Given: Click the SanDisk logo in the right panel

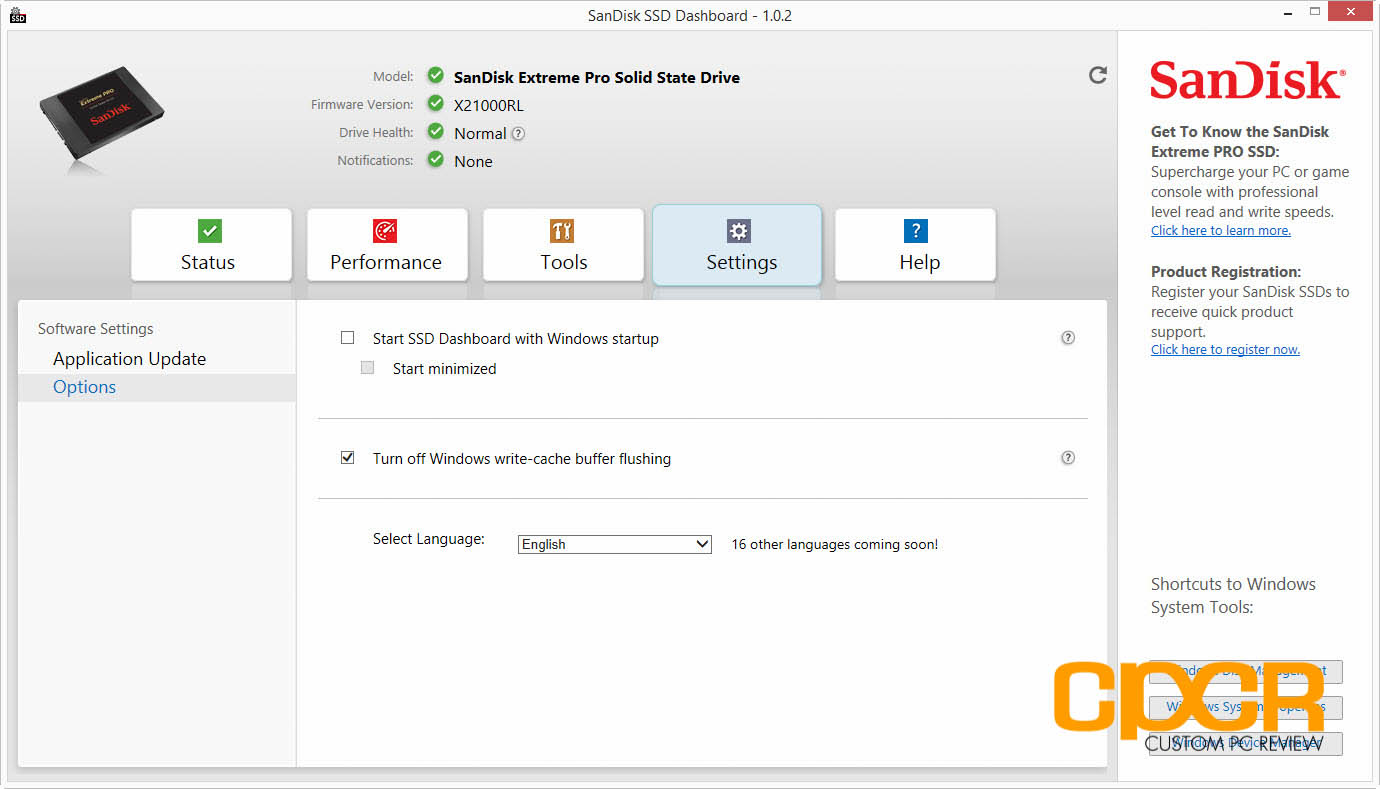Looking at the screenshot, I should (x=1247, y=81).
